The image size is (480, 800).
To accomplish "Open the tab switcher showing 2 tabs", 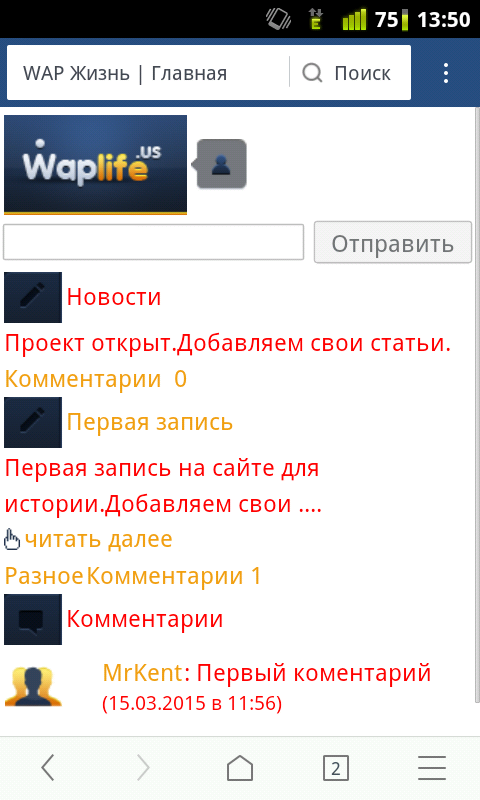I will pyautogui.click(x=336, y=768).
